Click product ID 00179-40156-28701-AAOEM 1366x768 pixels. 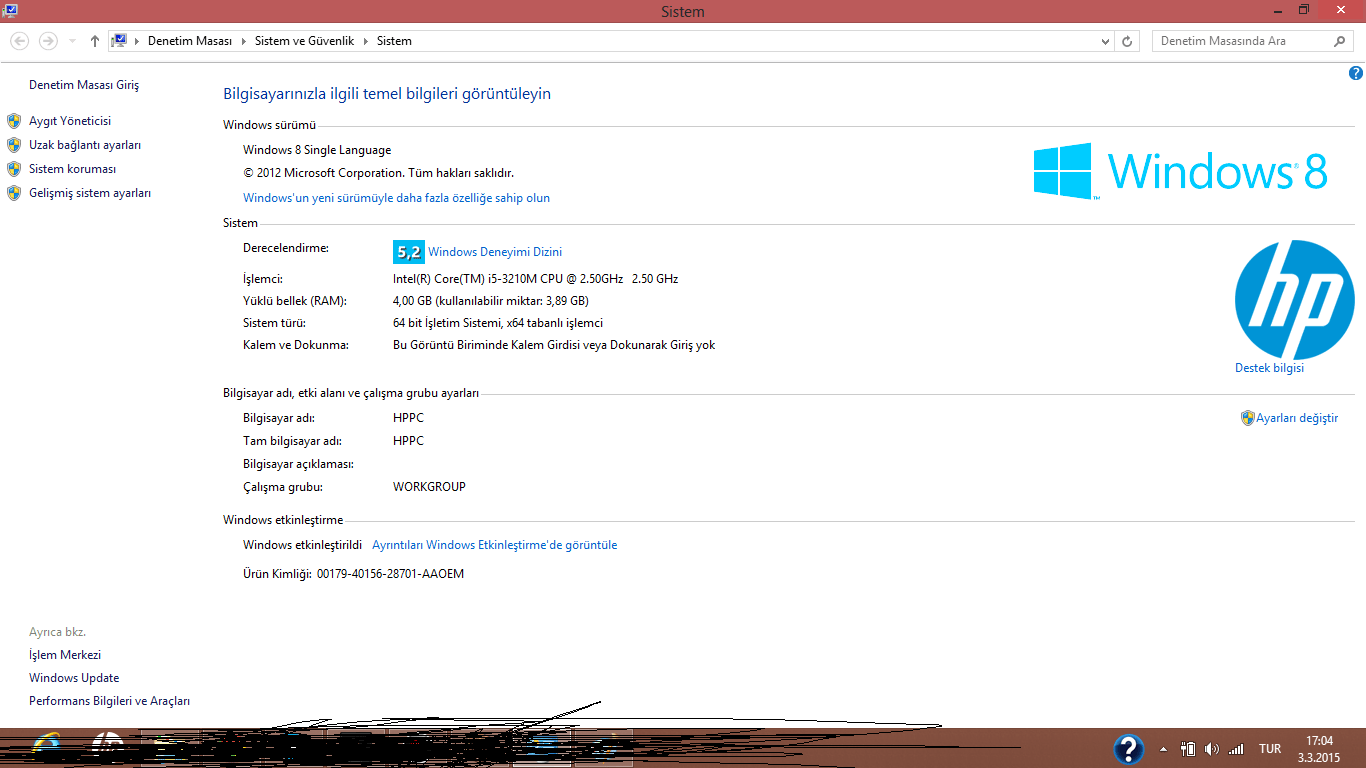point(390,574)
